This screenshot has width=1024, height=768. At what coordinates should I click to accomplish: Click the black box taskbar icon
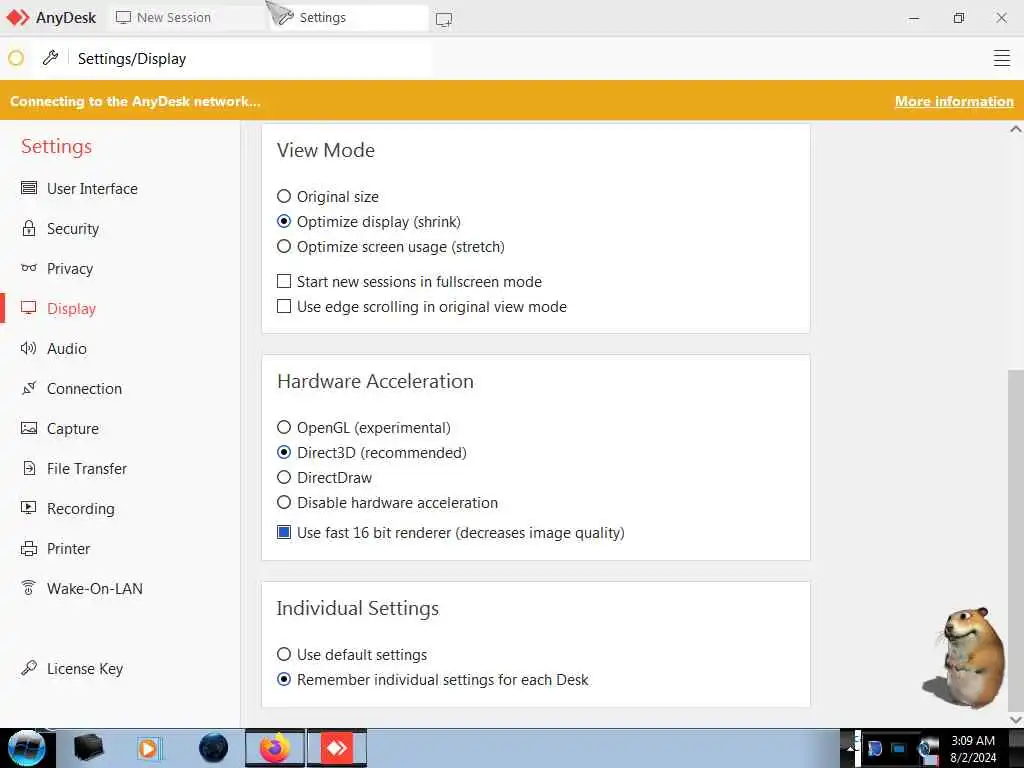88,748
